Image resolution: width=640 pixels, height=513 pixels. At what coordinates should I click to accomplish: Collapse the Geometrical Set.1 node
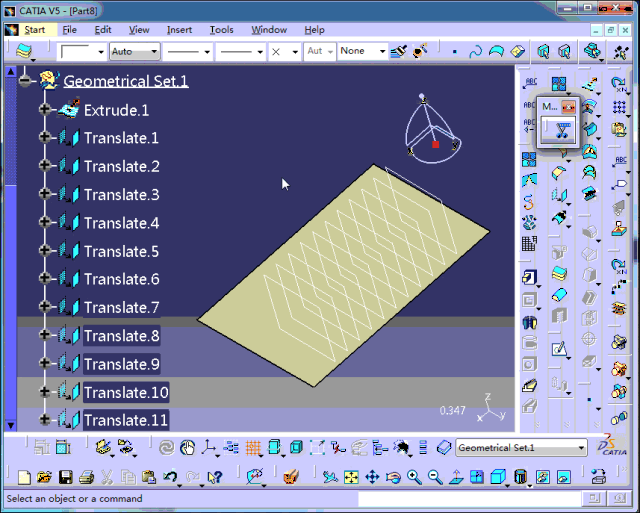pos(25,80)
